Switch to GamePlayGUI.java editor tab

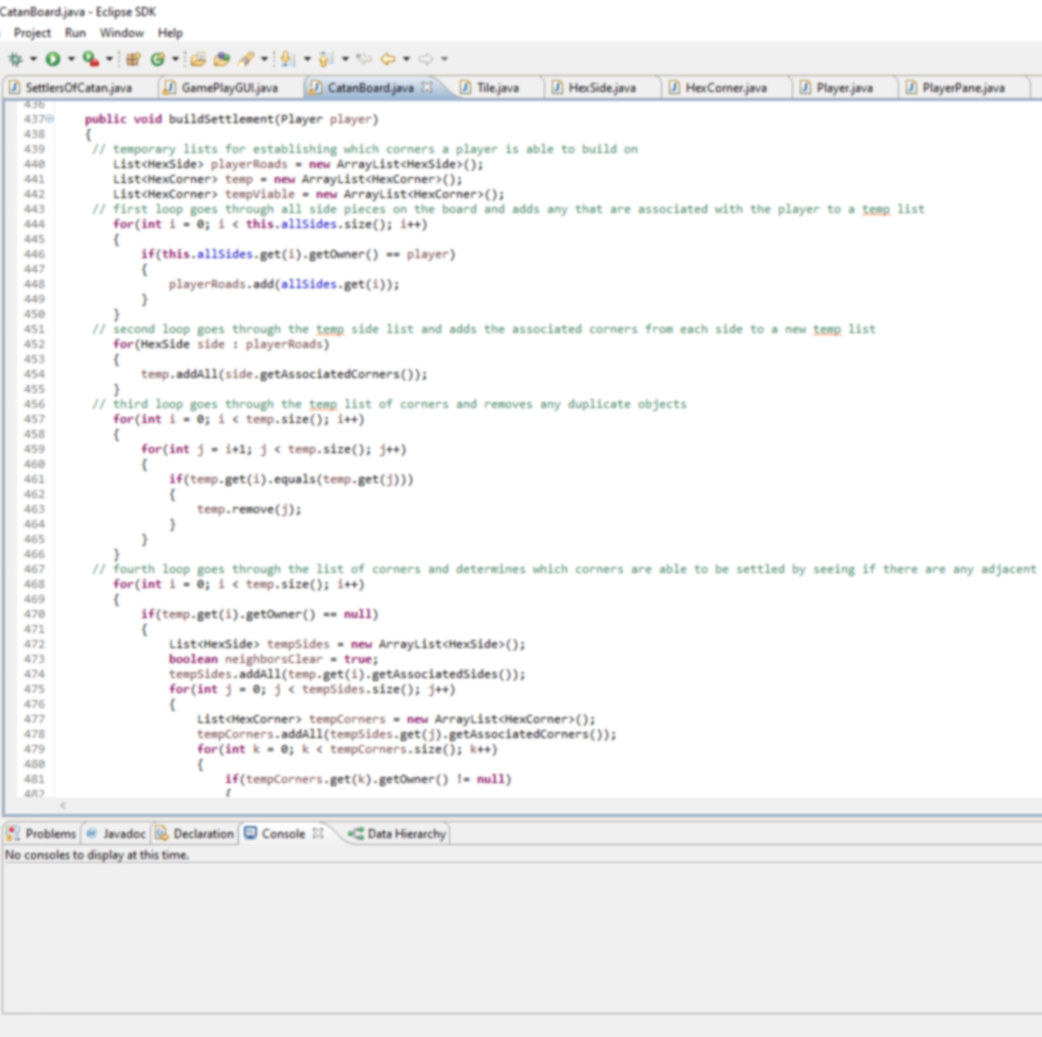pyautogui.click(x=229, y=88)
